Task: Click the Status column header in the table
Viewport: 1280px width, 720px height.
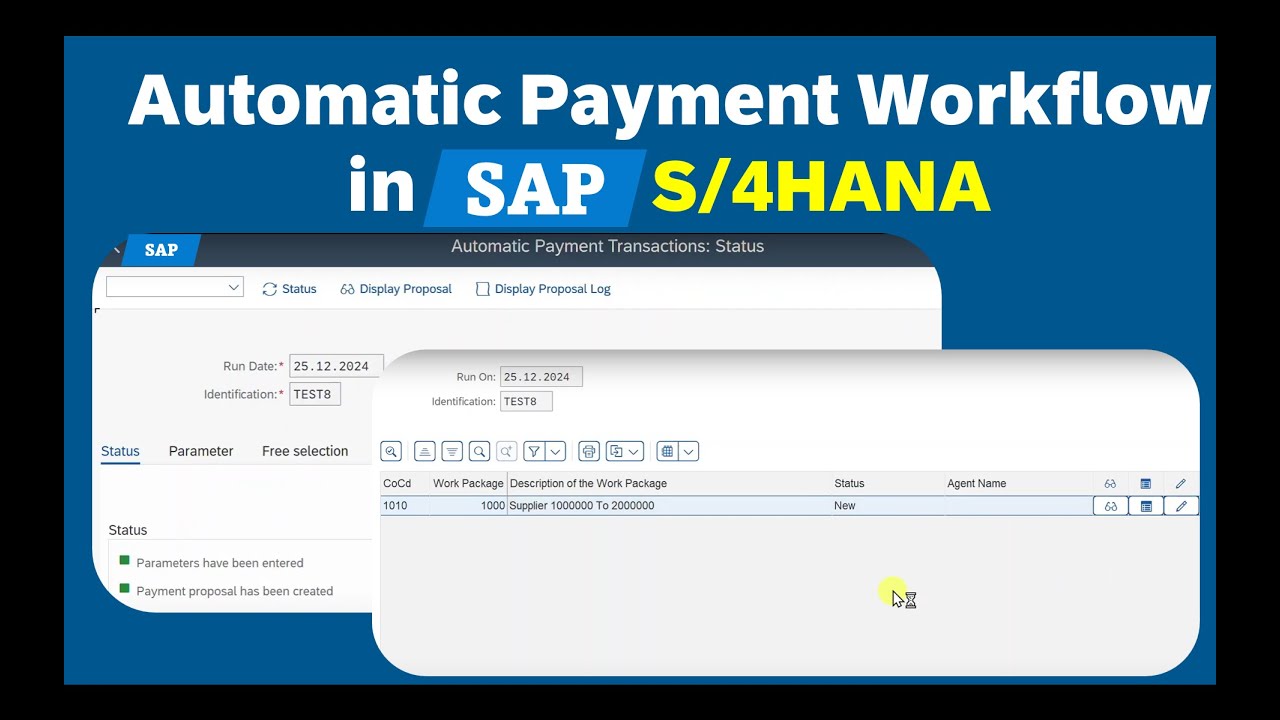Action: (888, 483)
